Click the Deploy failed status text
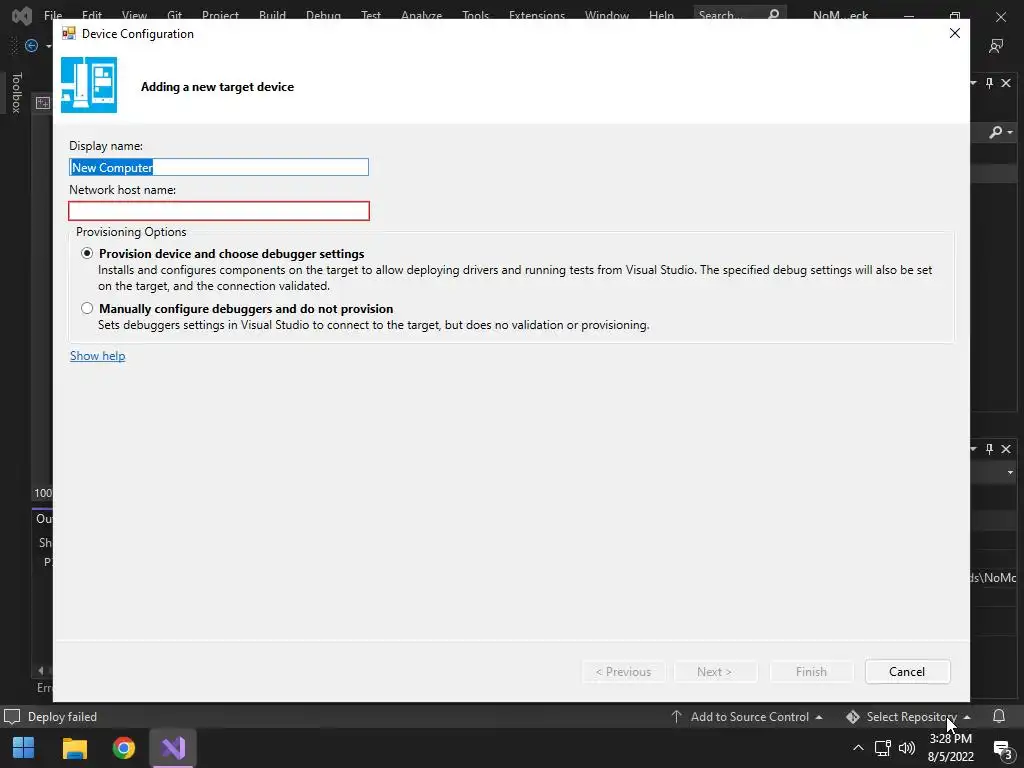The height and width of the screenshot is (768, 1024). point(62,716)
